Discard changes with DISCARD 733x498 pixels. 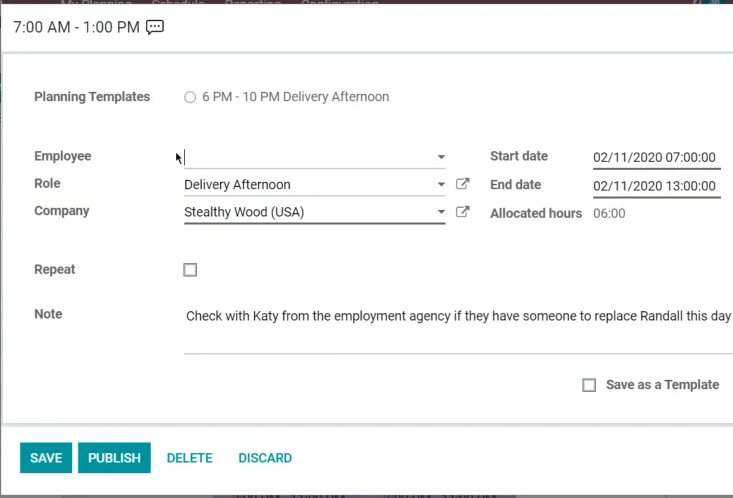(265, 458)
